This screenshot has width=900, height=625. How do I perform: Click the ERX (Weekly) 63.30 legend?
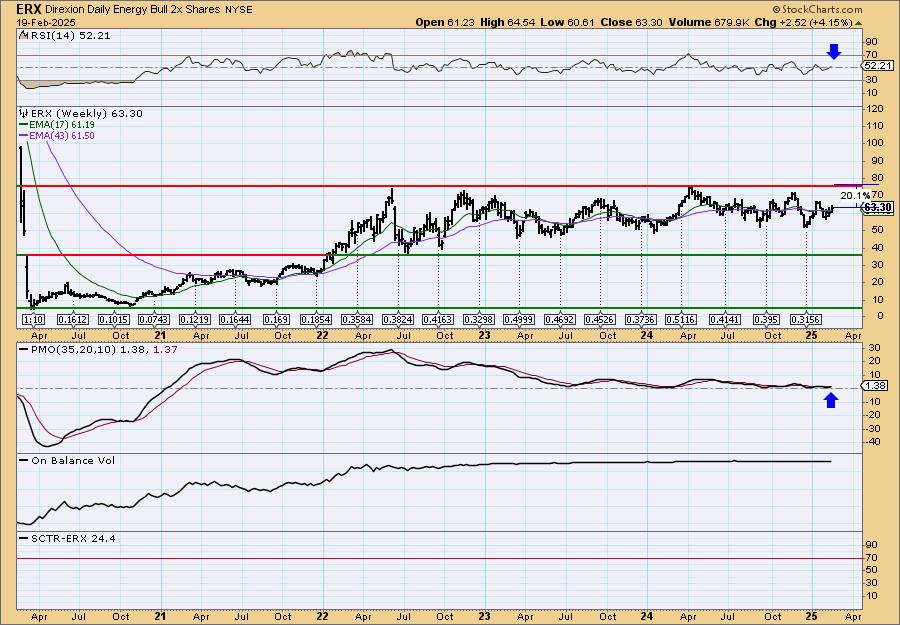(87, 113)
